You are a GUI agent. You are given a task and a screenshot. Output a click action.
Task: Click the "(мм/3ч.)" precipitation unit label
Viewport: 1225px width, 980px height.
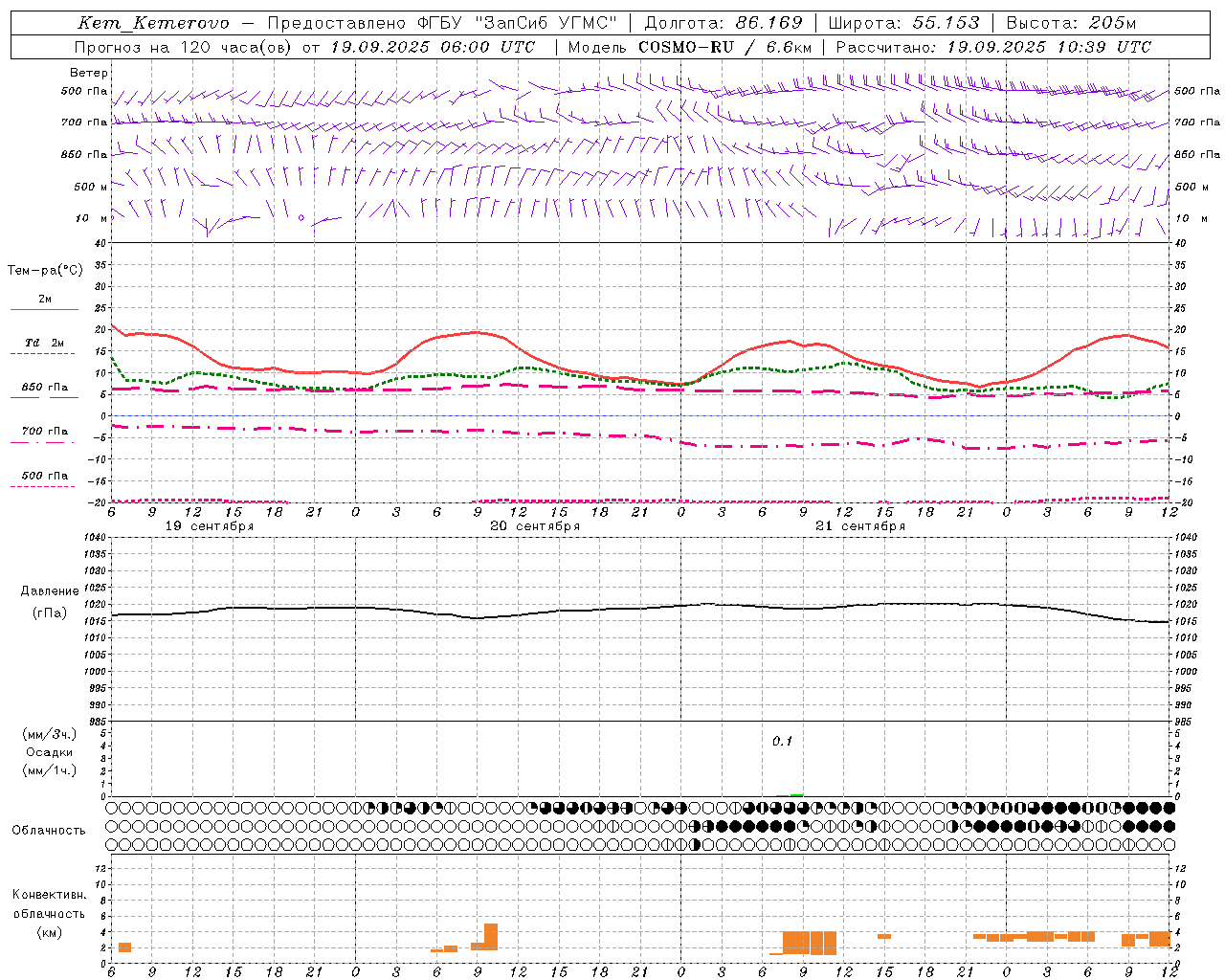tap(49, 734)
